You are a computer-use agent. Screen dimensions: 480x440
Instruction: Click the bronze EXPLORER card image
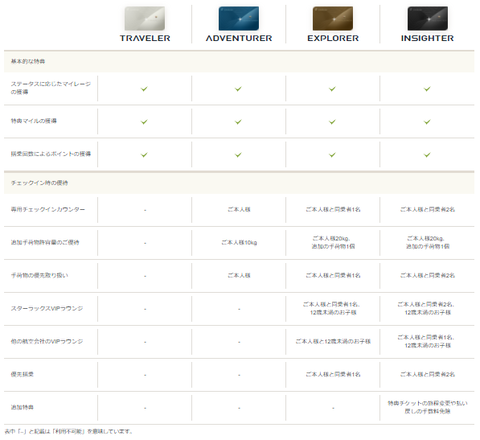(333, 18)
